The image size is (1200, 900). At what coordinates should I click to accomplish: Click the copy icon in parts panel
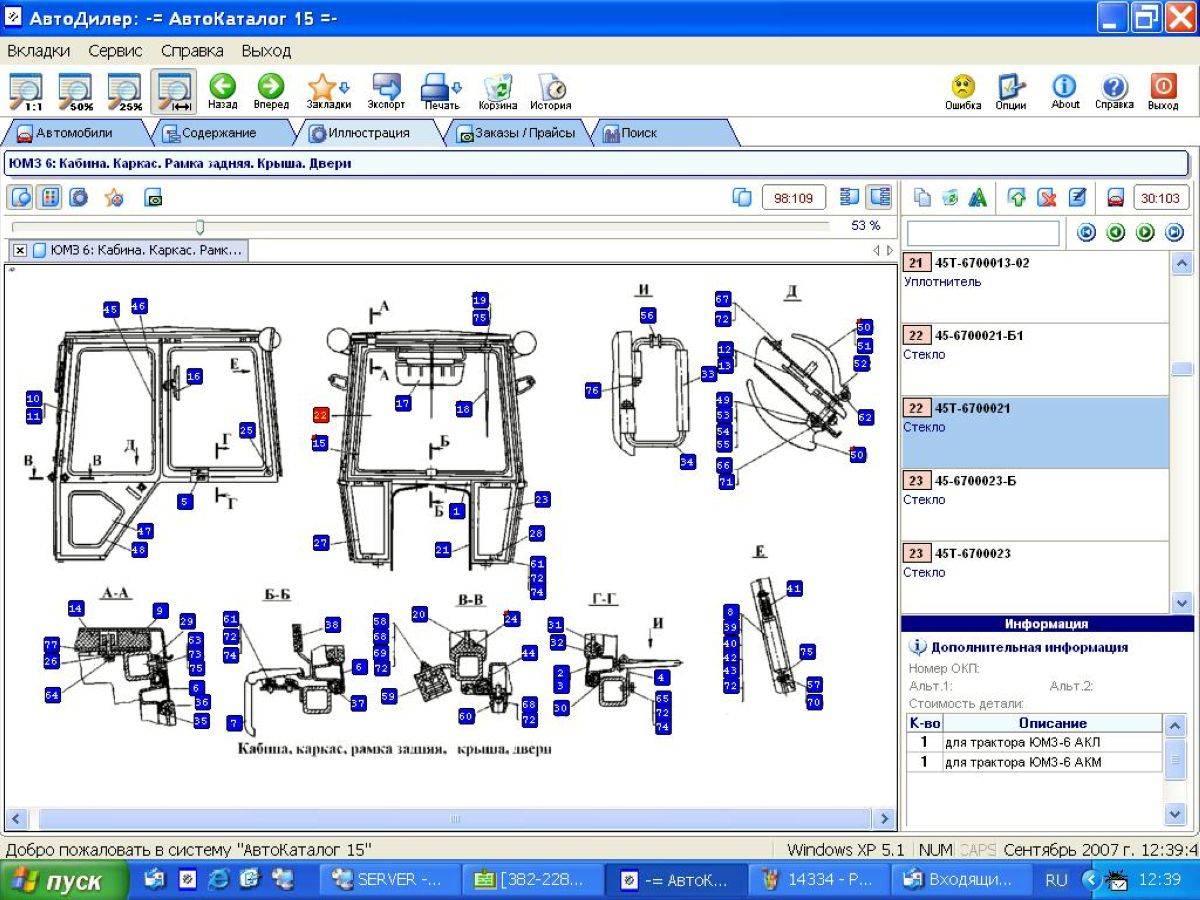point(922,197)
